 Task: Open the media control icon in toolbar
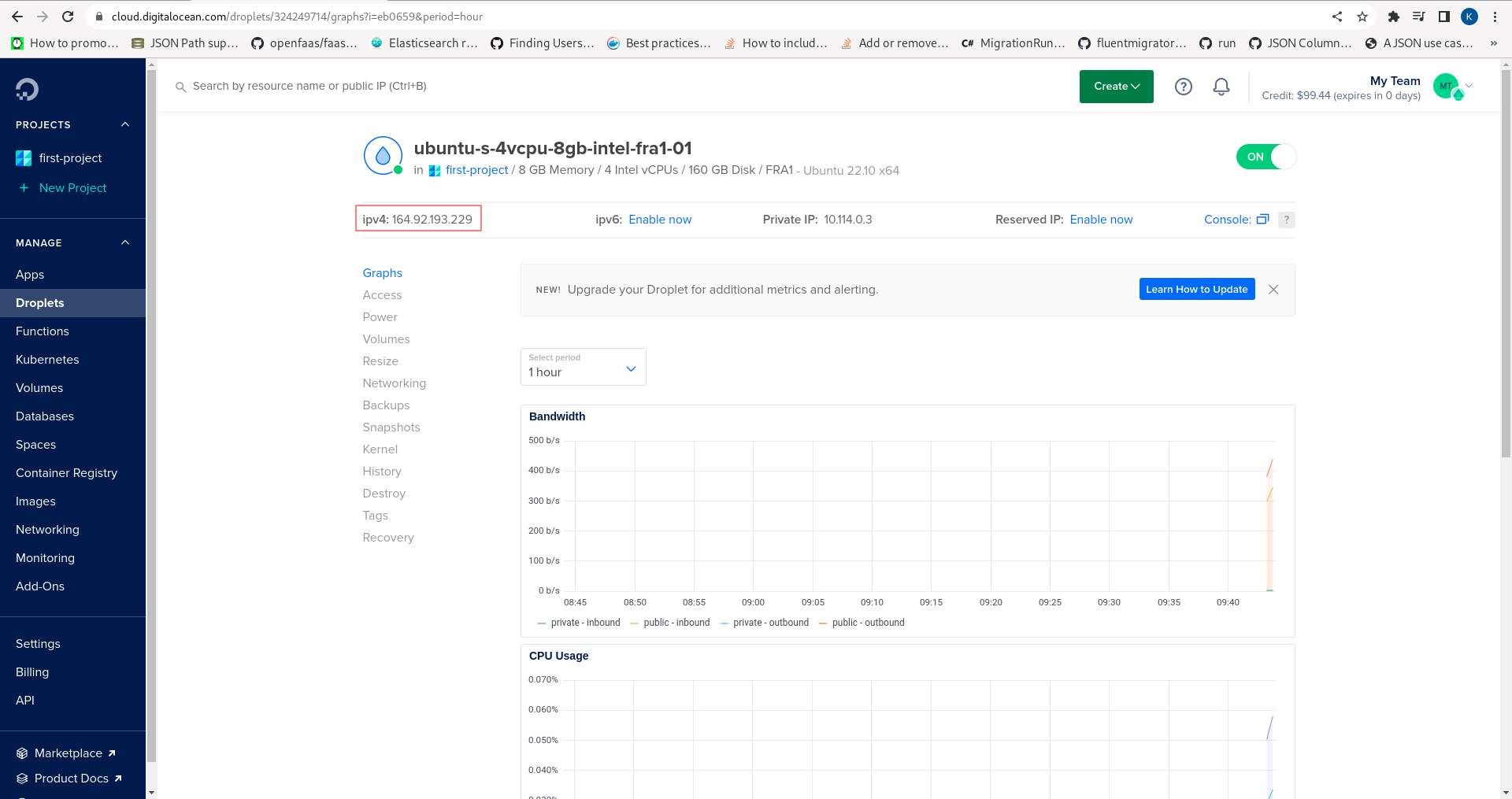pyautogui.click(x=1419, y=17)
